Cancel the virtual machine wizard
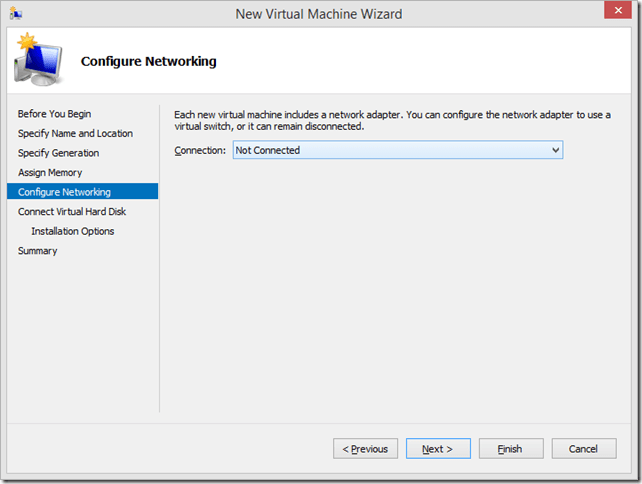Image resolution: width=642 pixels, height=484 pixels. tap(583, 449)
